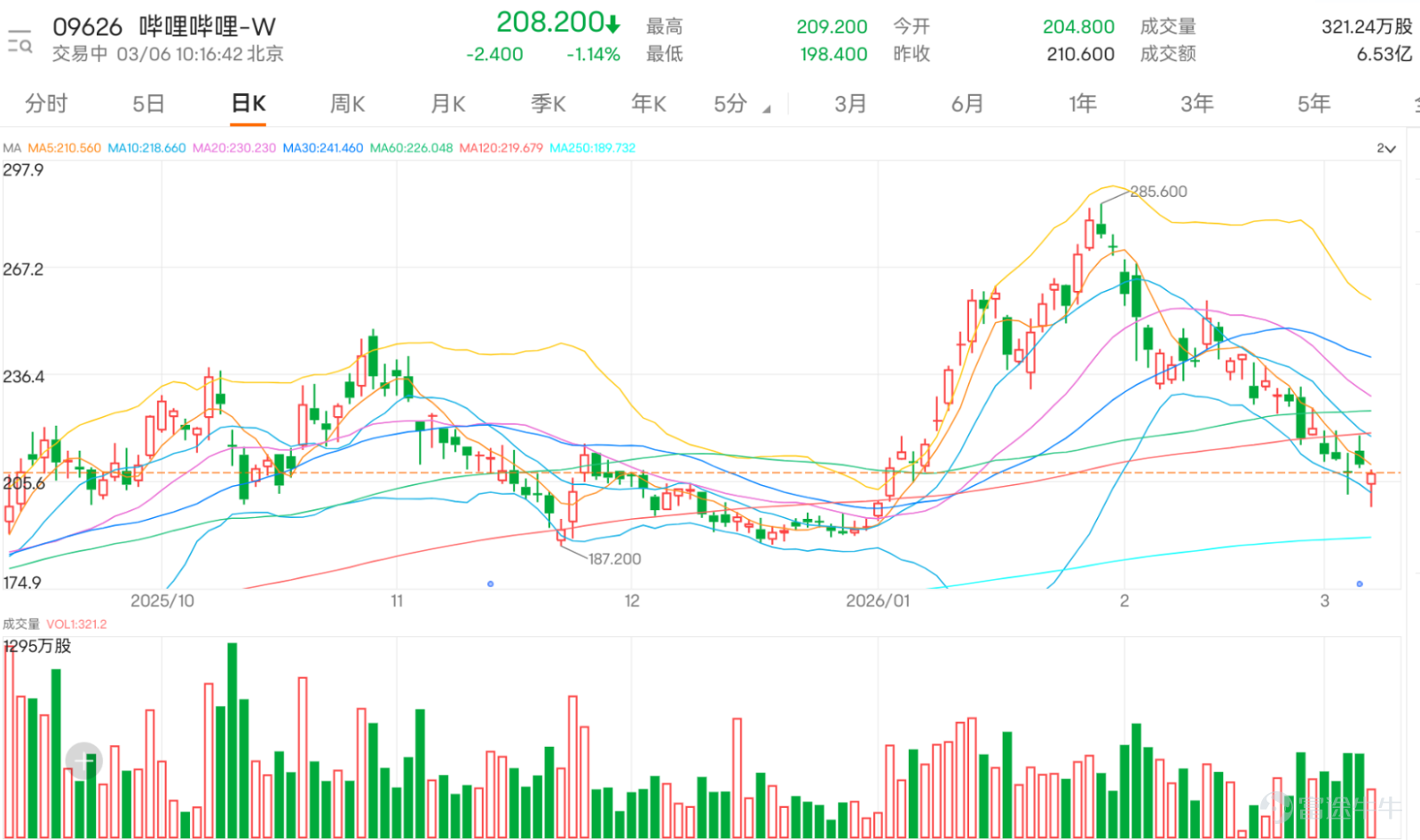Click the 最低 value 198.400

833,54
